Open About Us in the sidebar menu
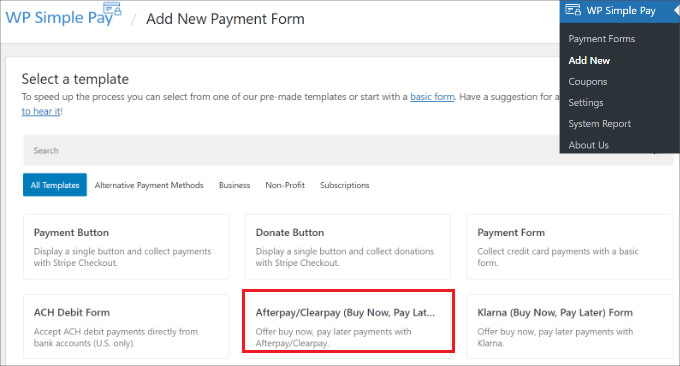 [588, 145]
